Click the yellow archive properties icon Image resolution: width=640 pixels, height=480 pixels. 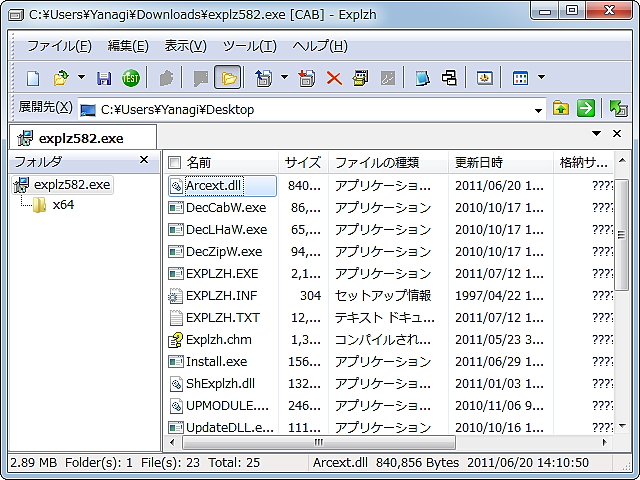[360, 78]
